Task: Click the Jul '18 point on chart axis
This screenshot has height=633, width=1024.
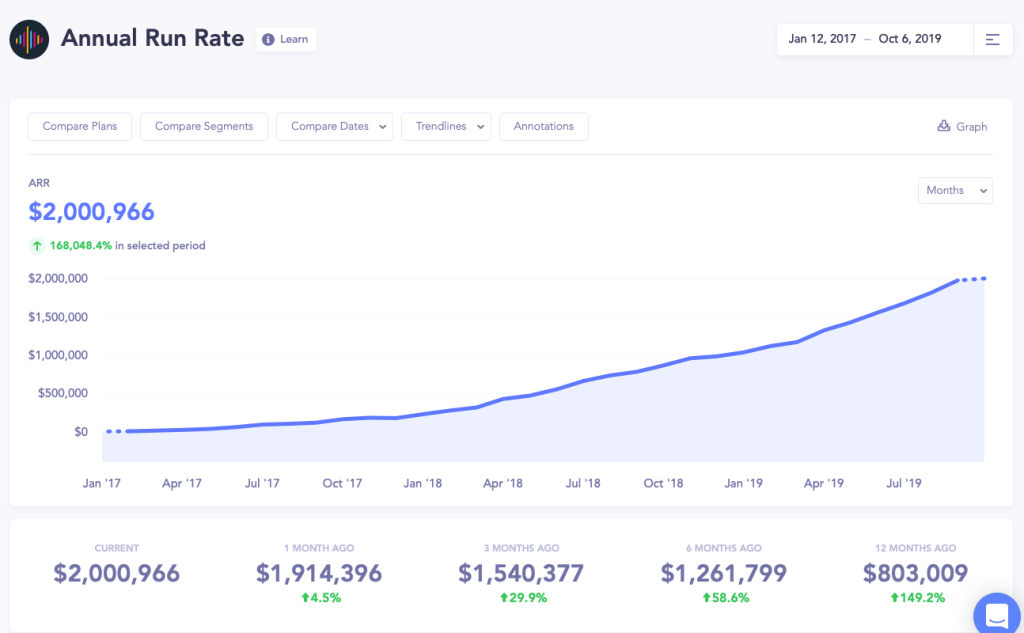Action: coord(583,483)
